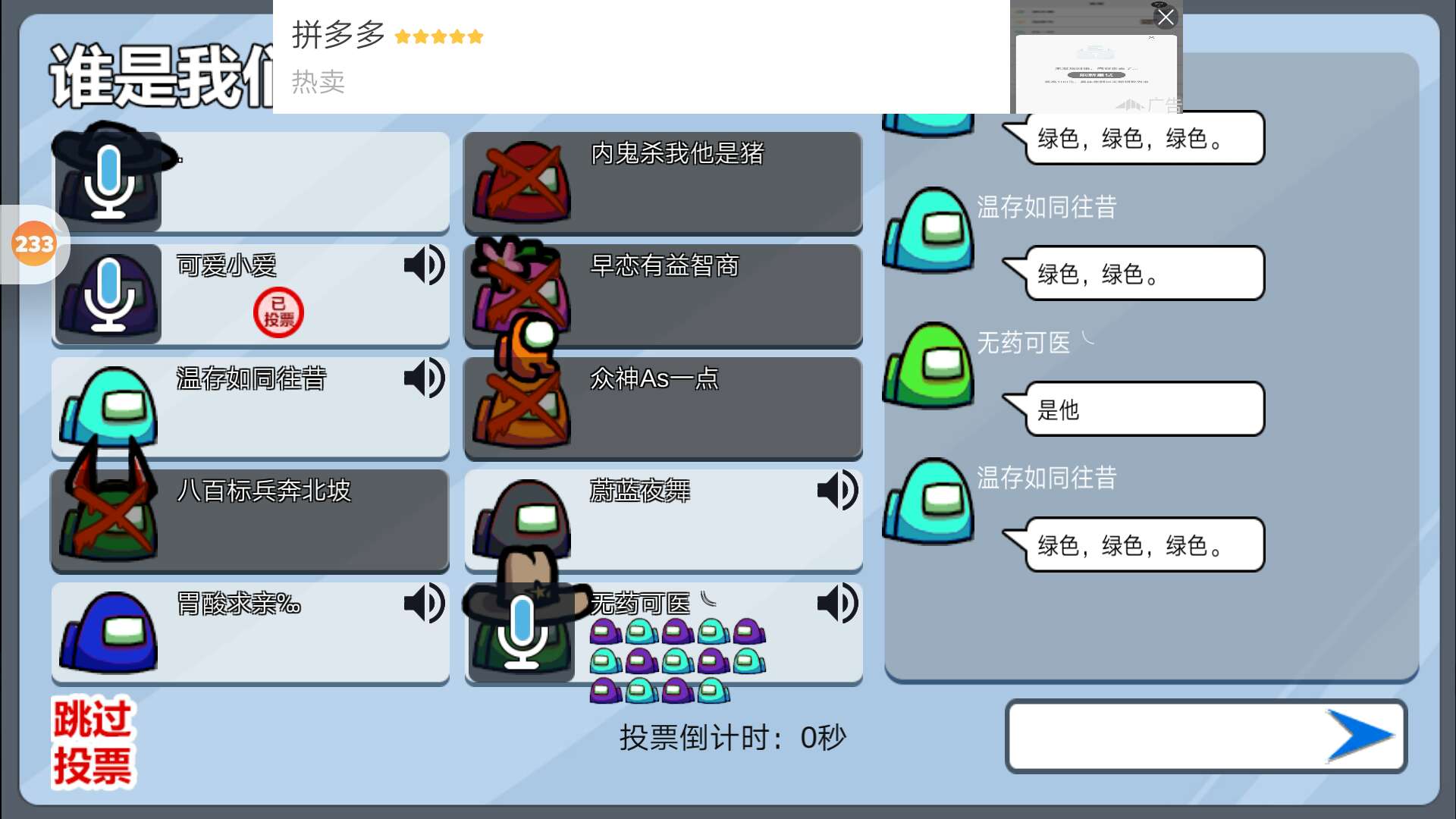Close the 拼多多 advertisement banner

coord(1166,17)
